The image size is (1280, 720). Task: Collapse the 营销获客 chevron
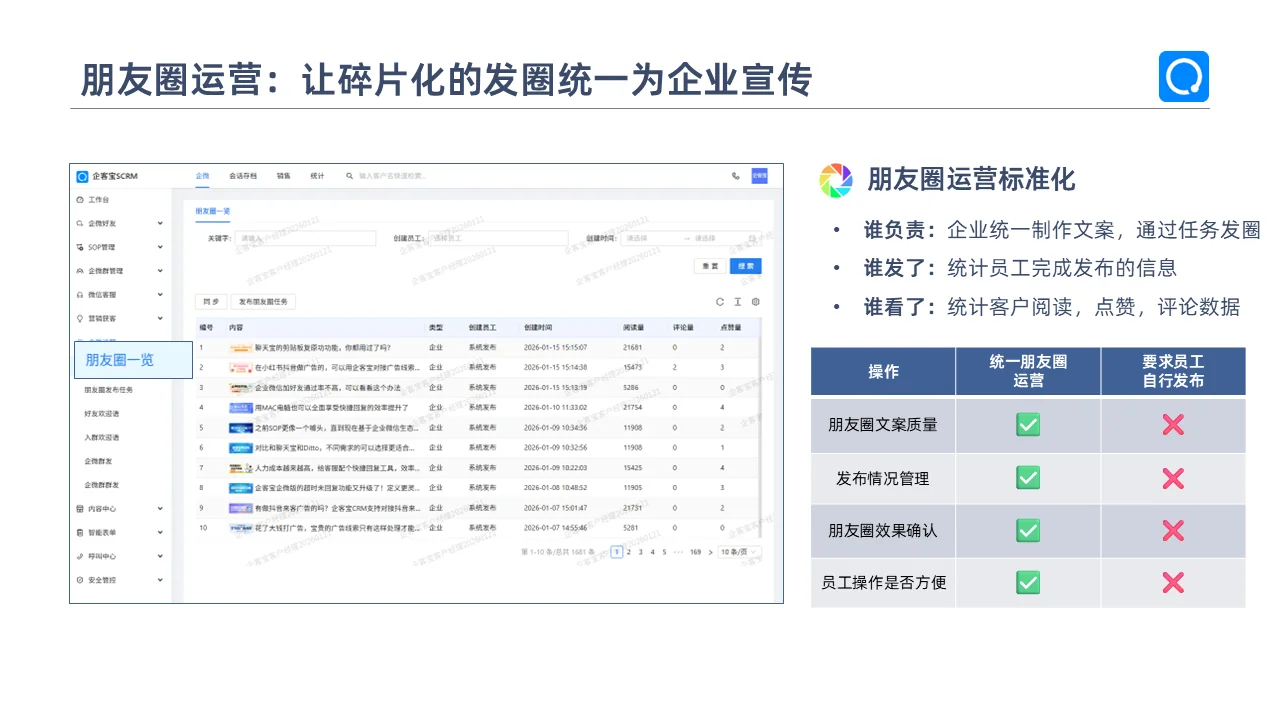(x=160, y=319)
